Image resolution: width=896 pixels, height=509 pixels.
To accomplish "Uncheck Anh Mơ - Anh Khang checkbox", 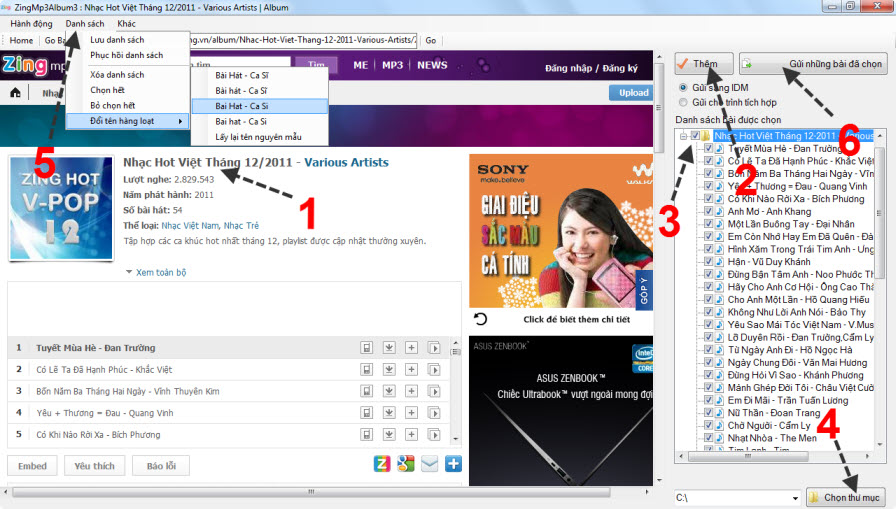I will click(x=708, y=211).
